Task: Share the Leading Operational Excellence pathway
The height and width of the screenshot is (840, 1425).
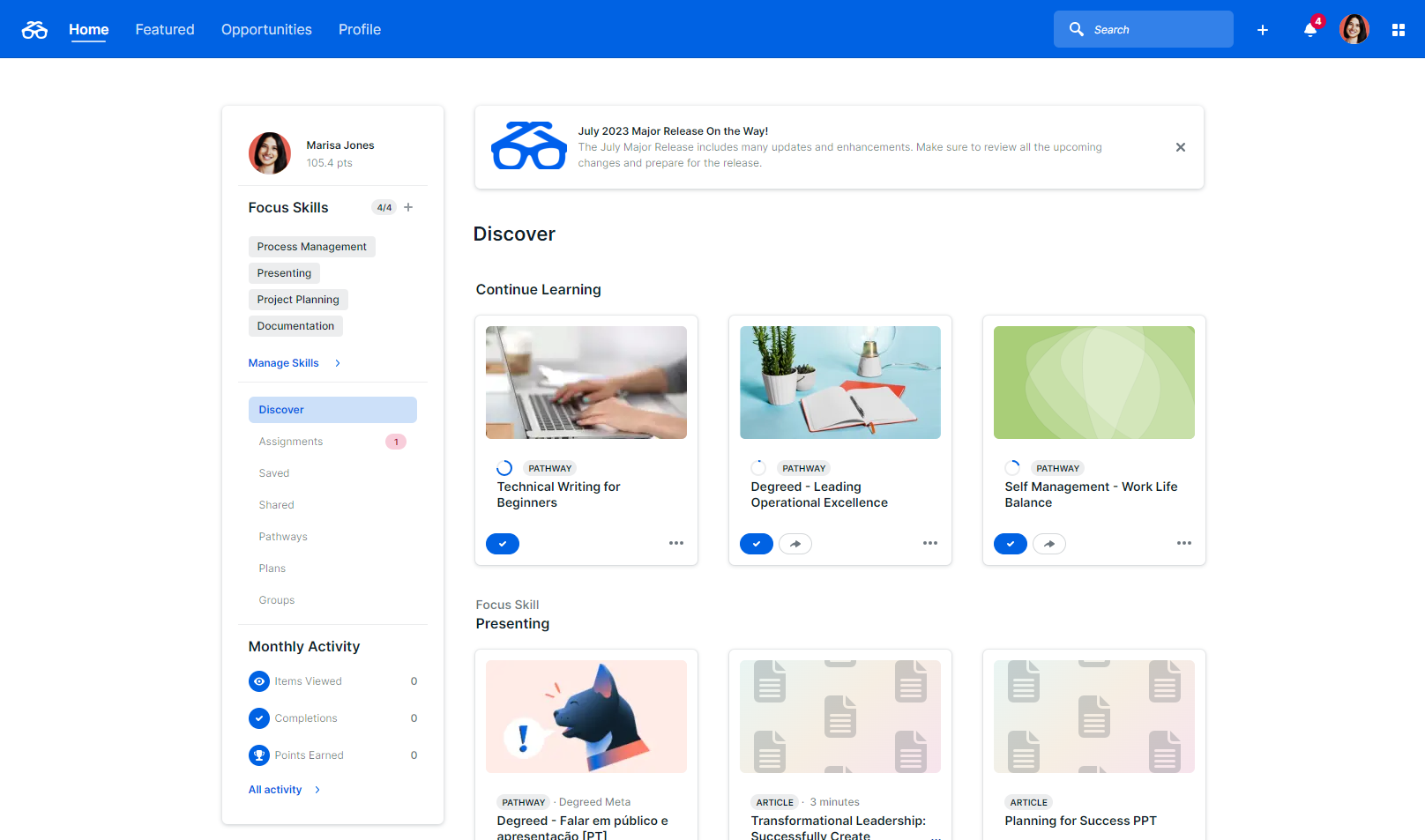Action: point(795,544)
